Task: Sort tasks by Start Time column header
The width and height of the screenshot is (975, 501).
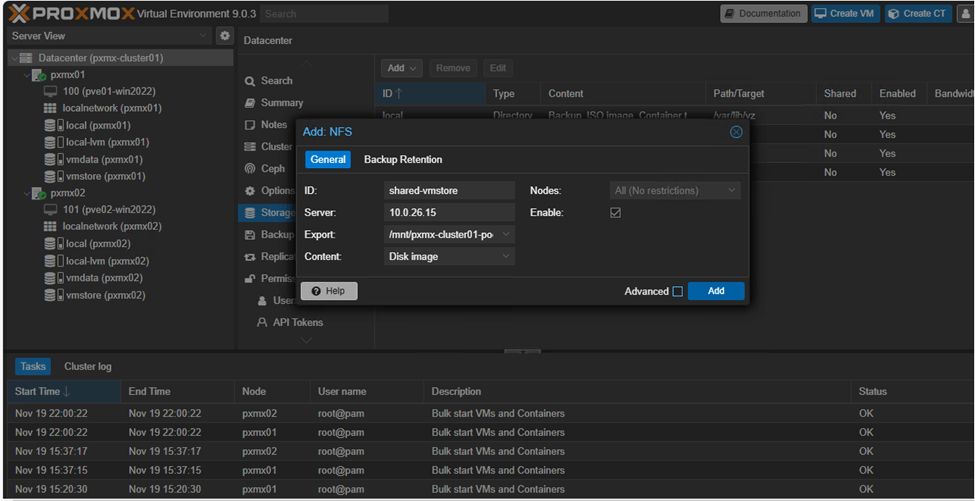Action: tap(38, 392)
